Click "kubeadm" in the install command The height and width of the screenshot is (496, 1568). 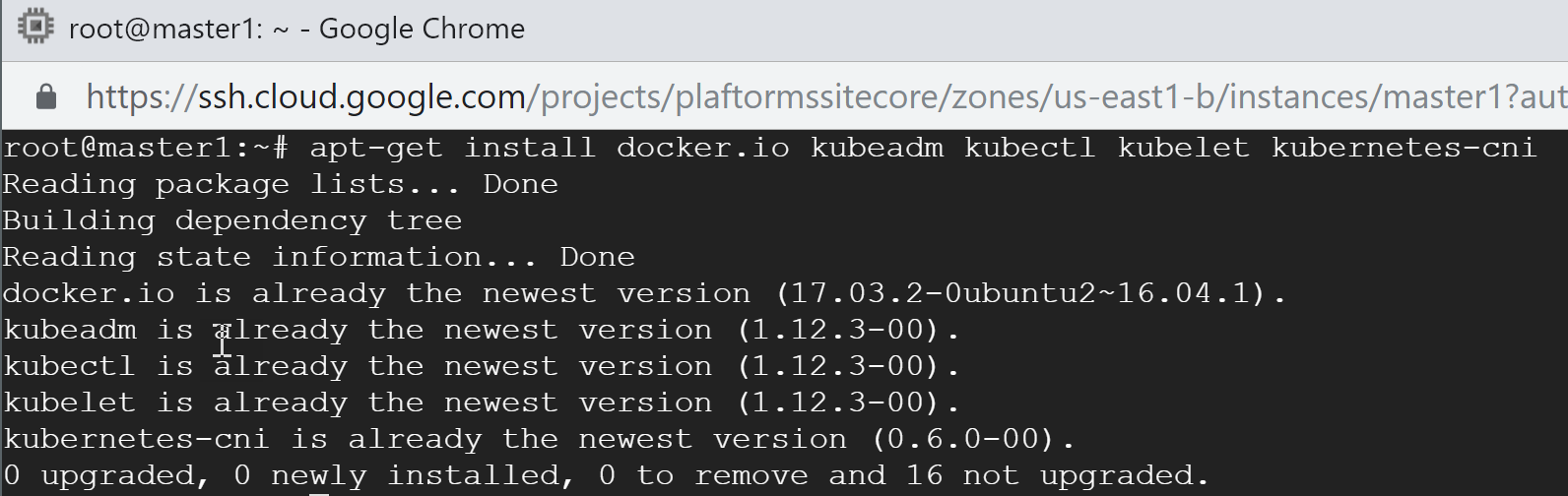pyautogui.click(x=876, y=149)
